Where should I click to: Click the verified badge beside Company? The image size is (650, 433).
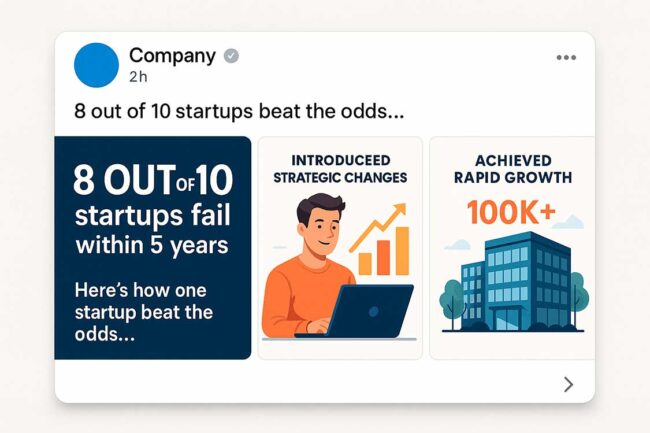(231, 56)
